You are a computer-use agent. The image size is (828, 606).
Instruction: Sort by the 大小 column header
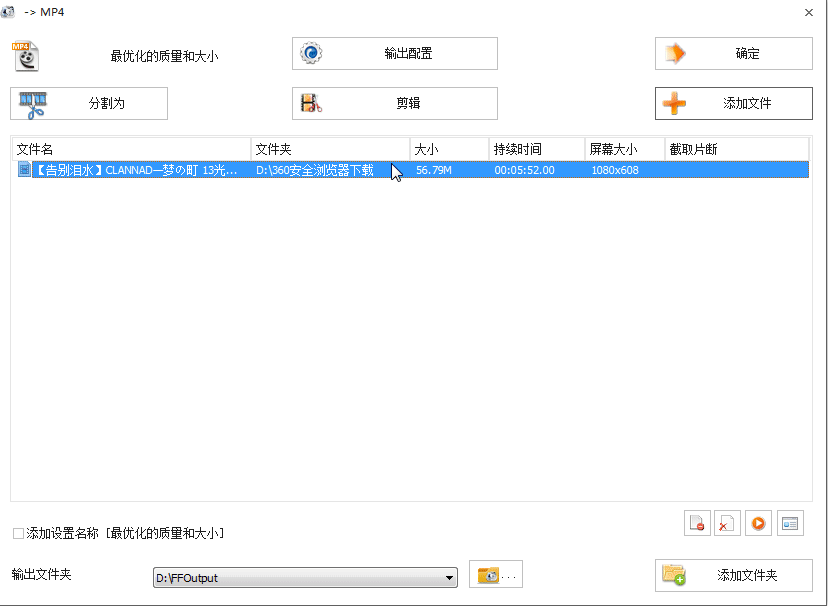(449, 149)
